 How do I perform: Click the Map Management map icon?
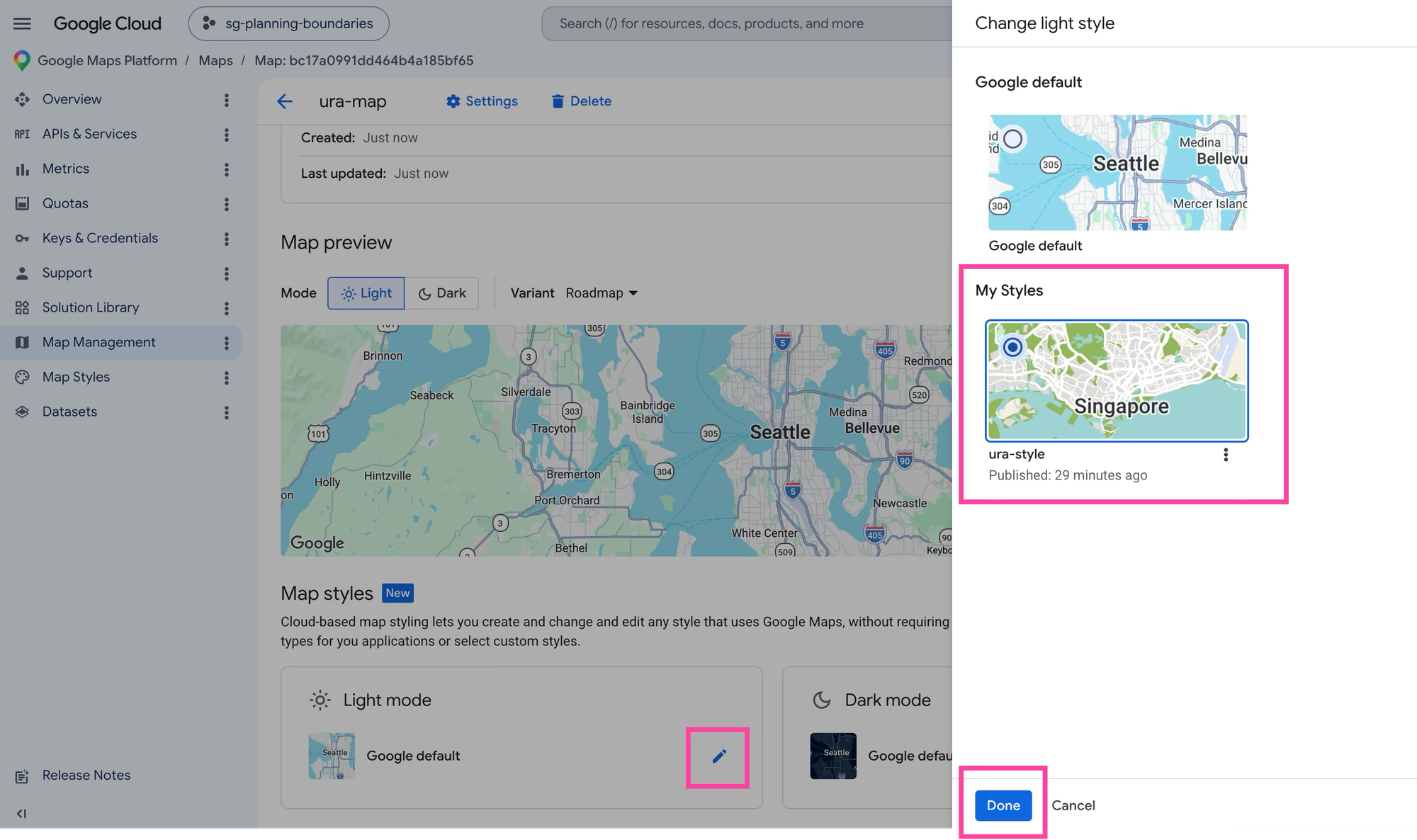click(x=22, y=342)
